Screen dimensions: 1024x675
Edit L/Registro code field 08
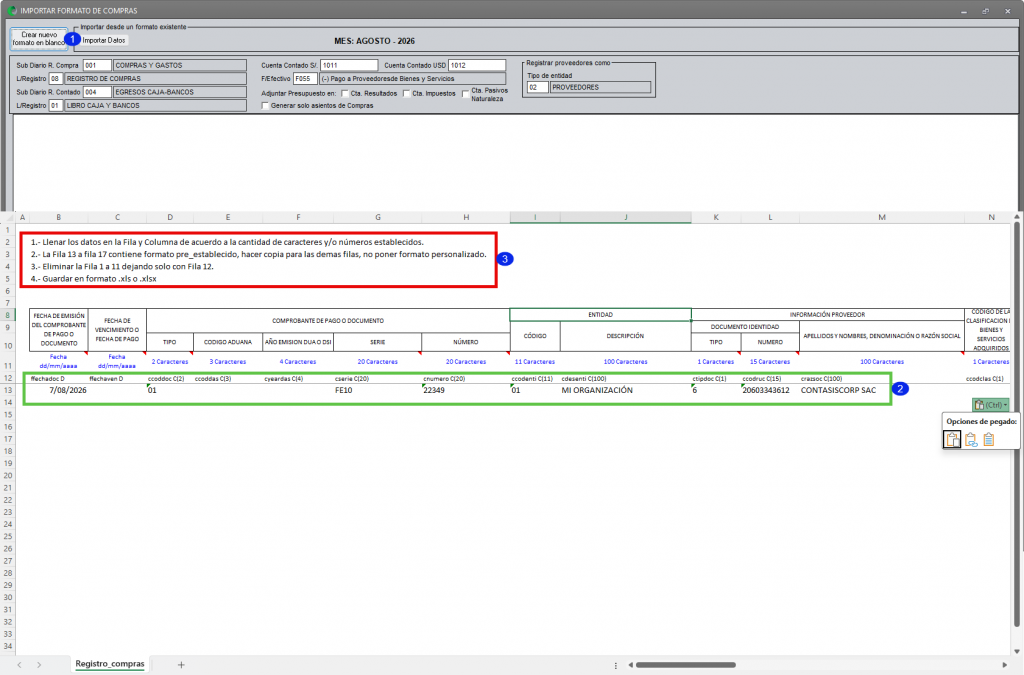pos(56,78)
